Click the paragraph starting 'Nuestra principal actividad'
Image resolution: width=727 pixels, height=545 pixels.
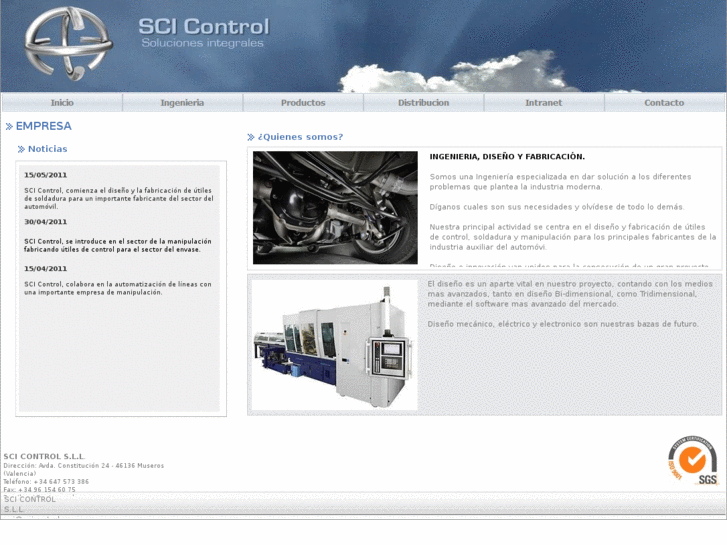[573, 237]
